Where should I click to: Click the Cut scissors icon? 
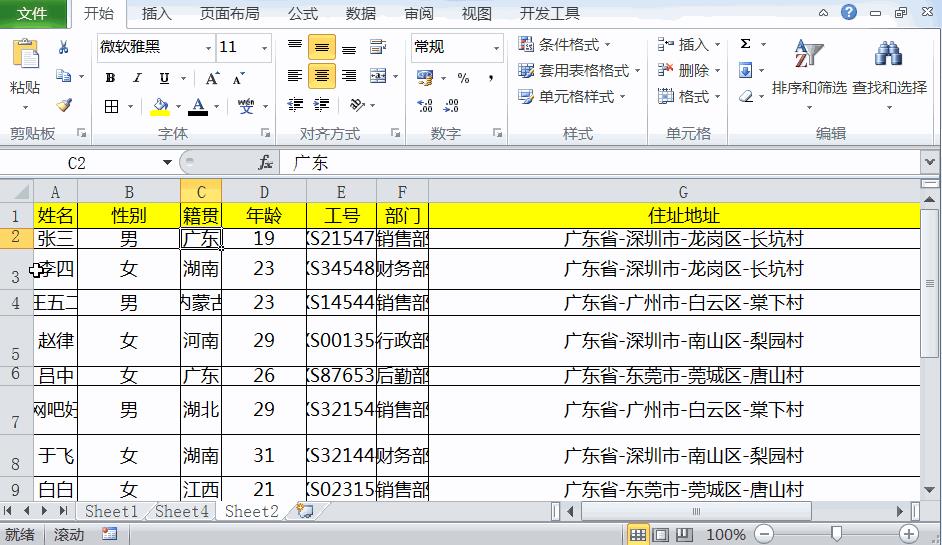pos(64,47)
